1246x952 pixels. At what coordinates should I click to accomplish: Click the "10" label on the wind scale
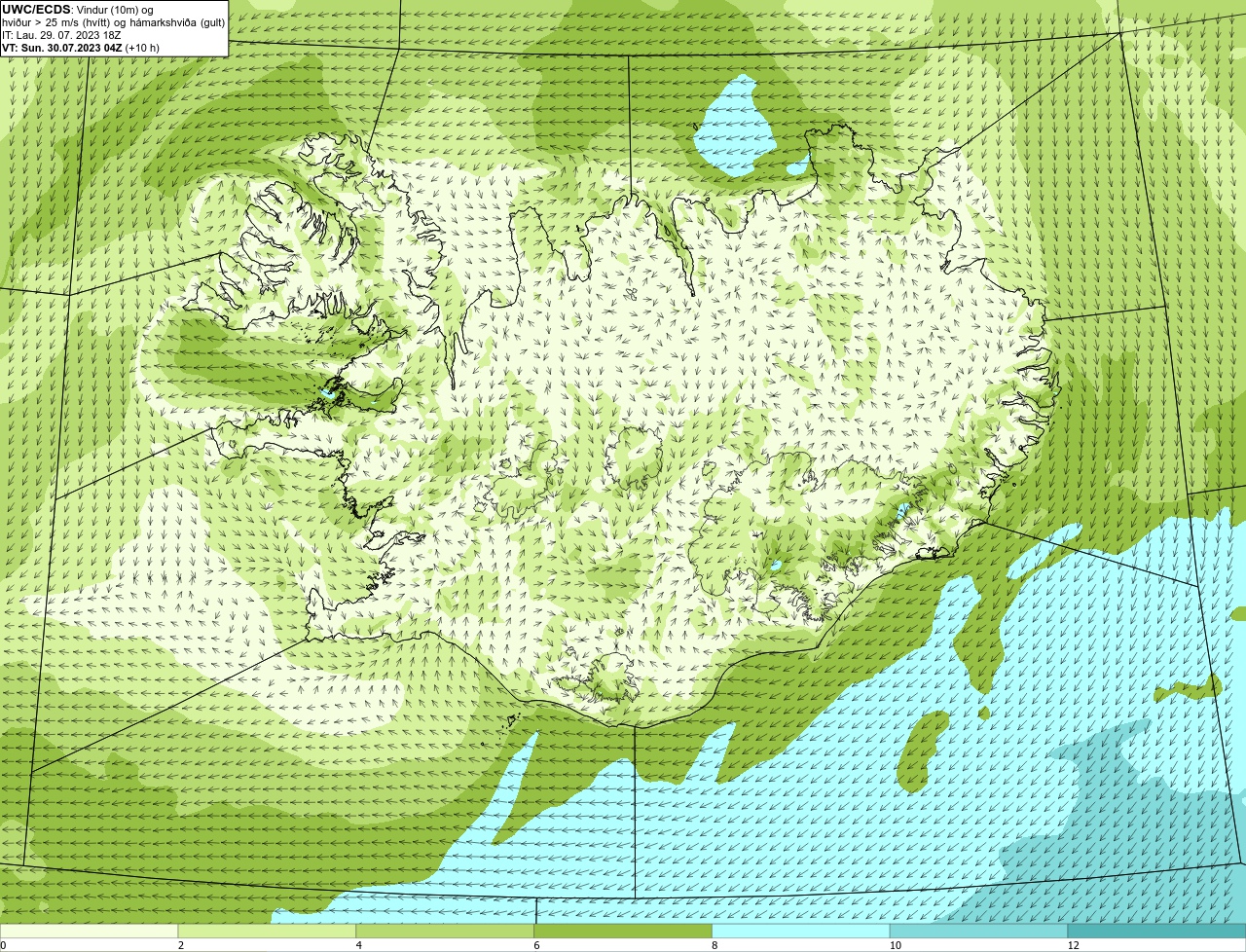click(x=895, y=945)
